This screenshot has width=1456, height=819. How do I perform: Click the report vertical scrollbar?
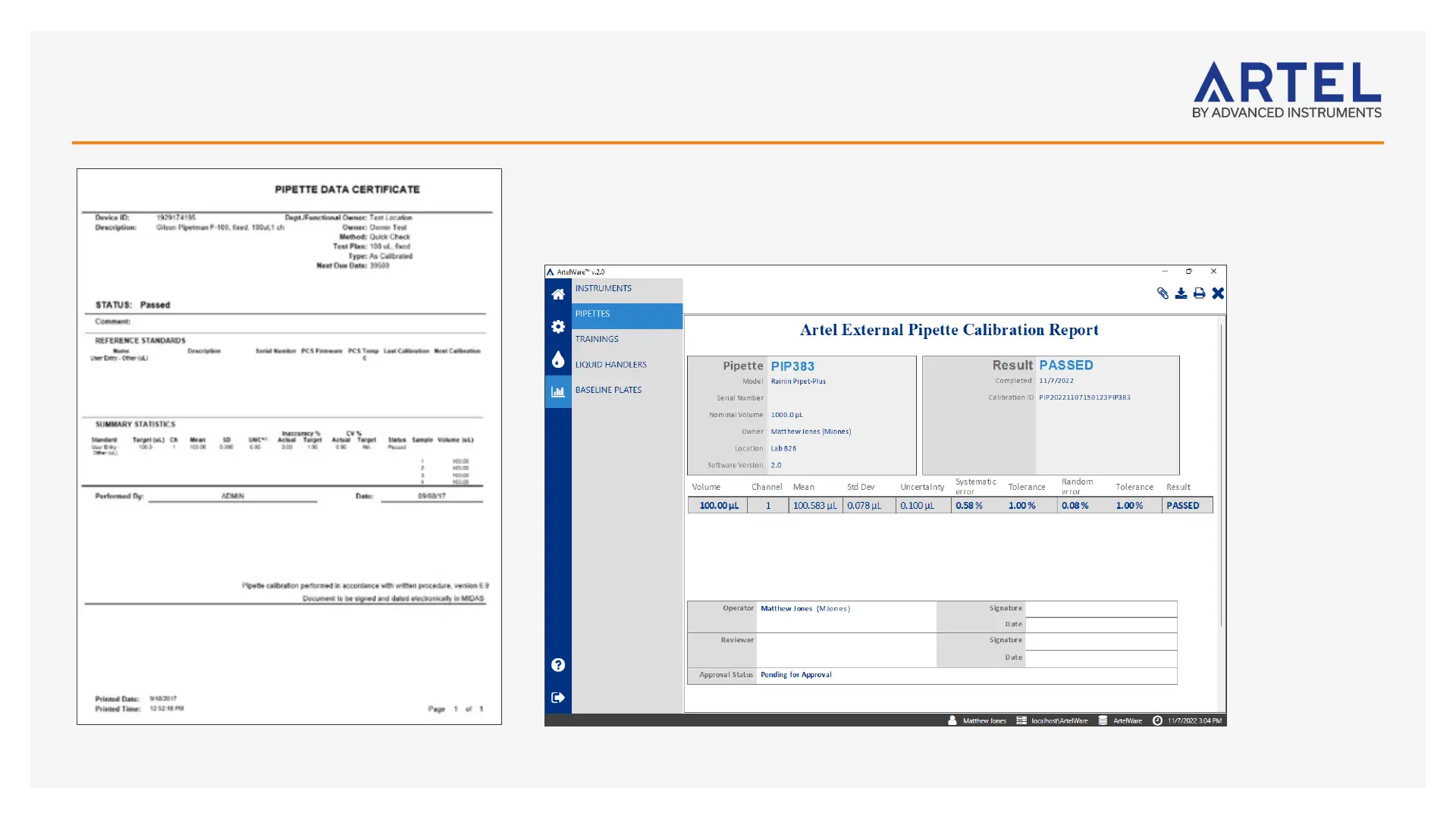click(1221, 476)
